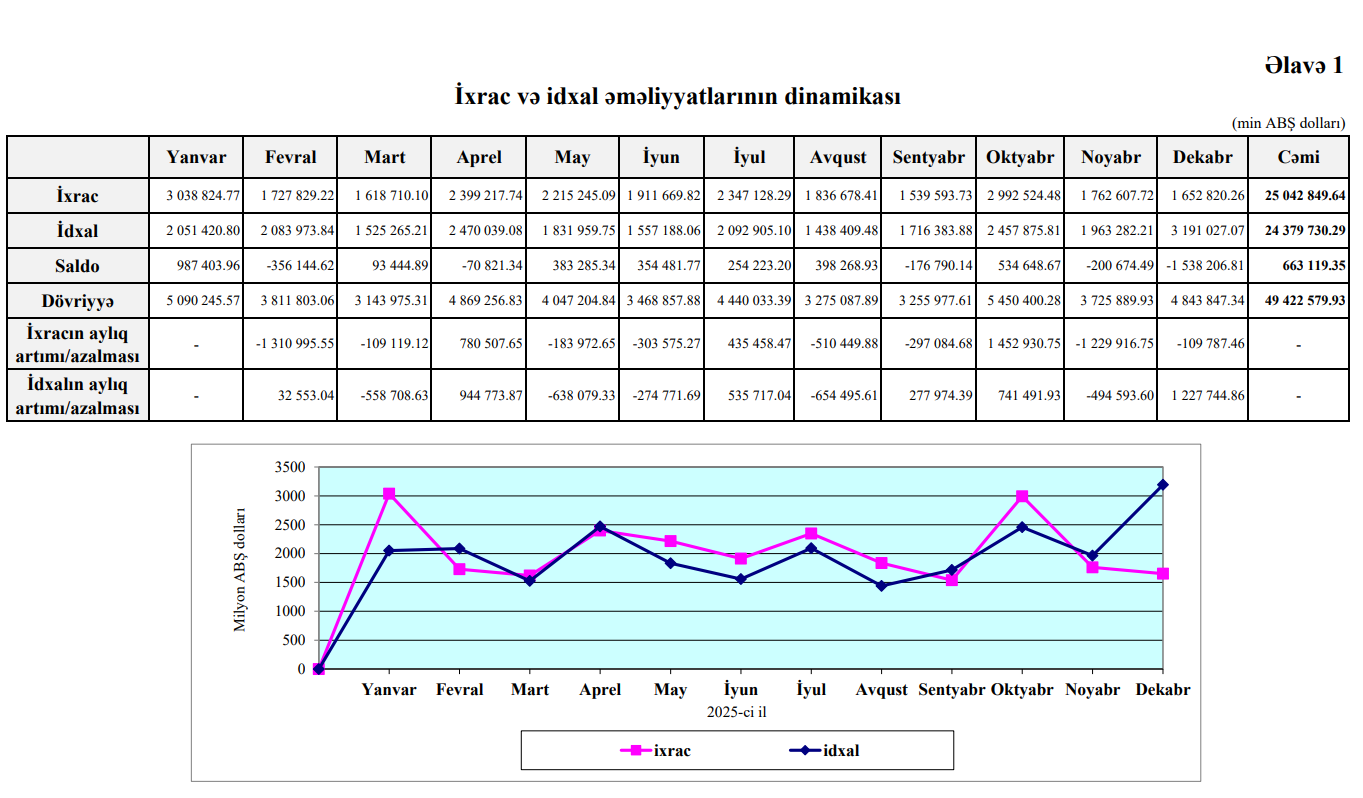The width and height of the screenshot is (1363, 798).
Task: Click the Saldo row label
Action: 77,267
